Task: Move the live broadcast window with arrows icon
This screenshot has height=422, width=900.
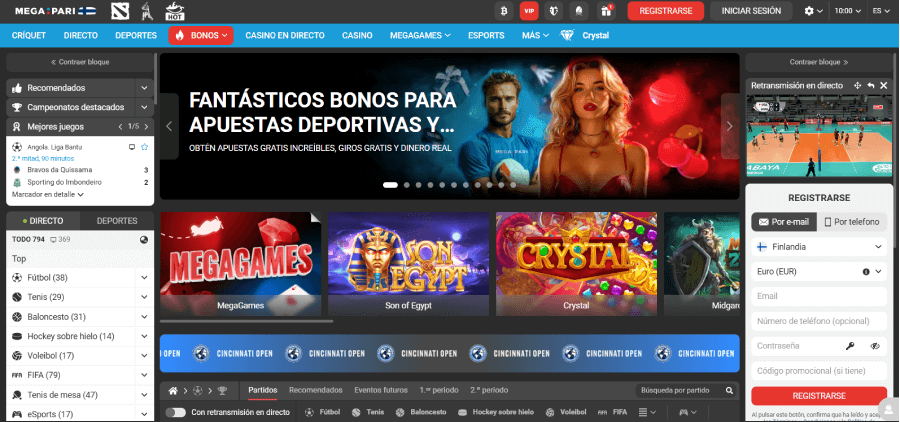Action: click(x=858, y=85)
